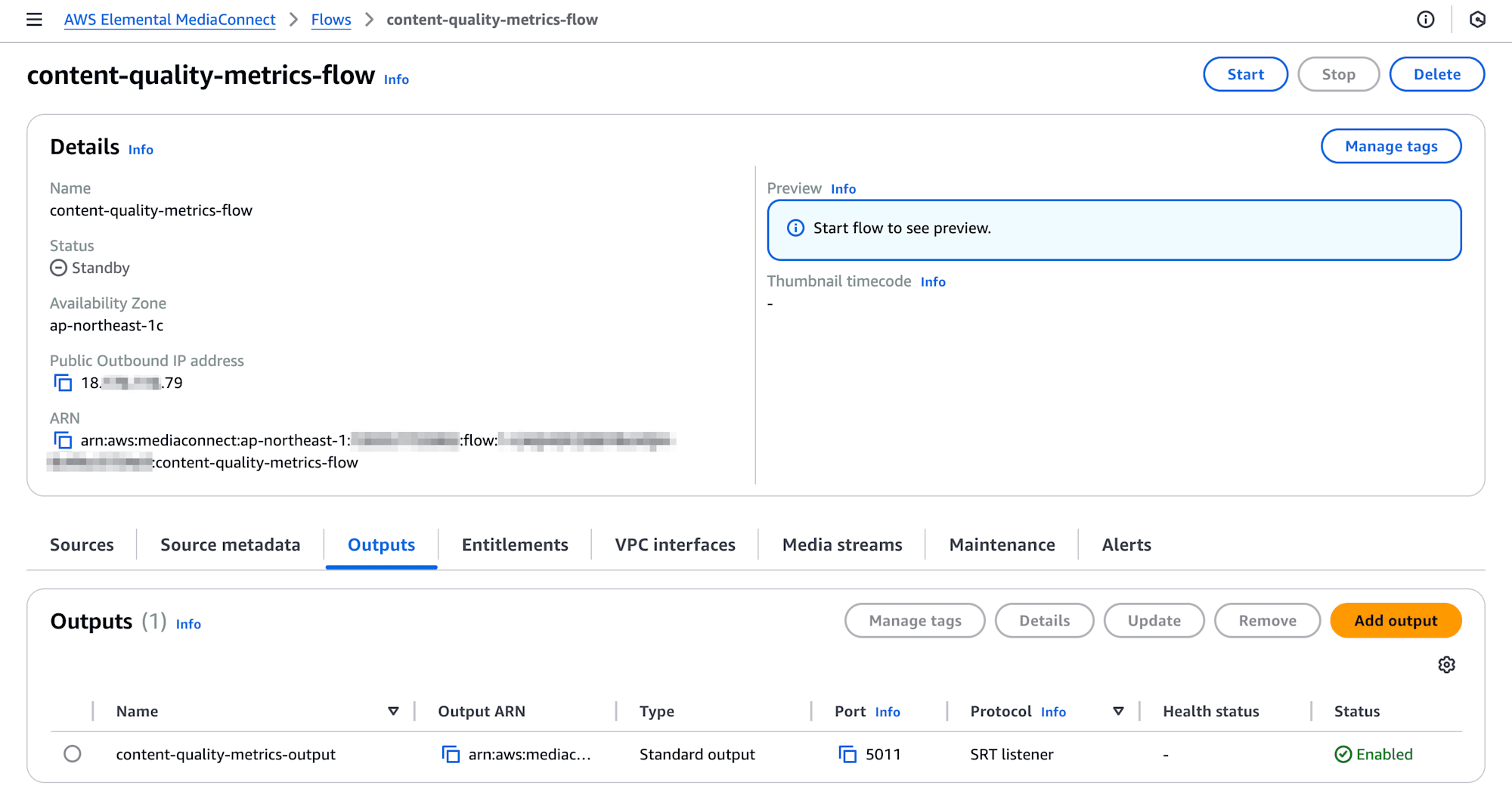Click Manage tags in Outputs panel
Viewport: 1512px width, 804px height.
click(x=915, y=620)
